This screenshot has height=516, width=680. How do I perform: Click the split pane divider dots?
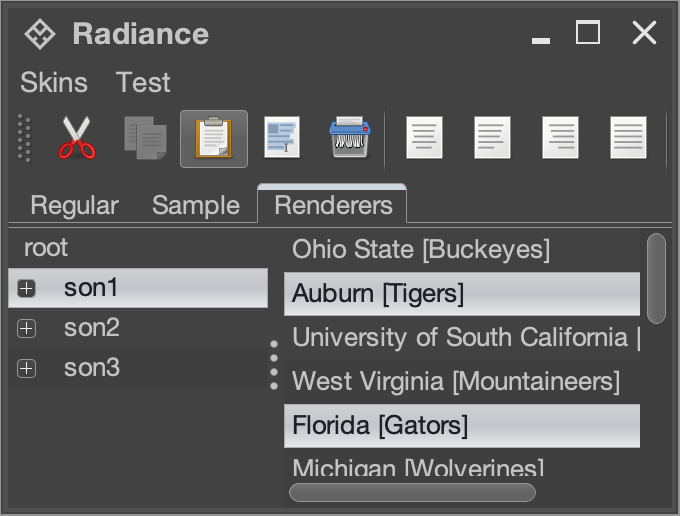point(274,365)
